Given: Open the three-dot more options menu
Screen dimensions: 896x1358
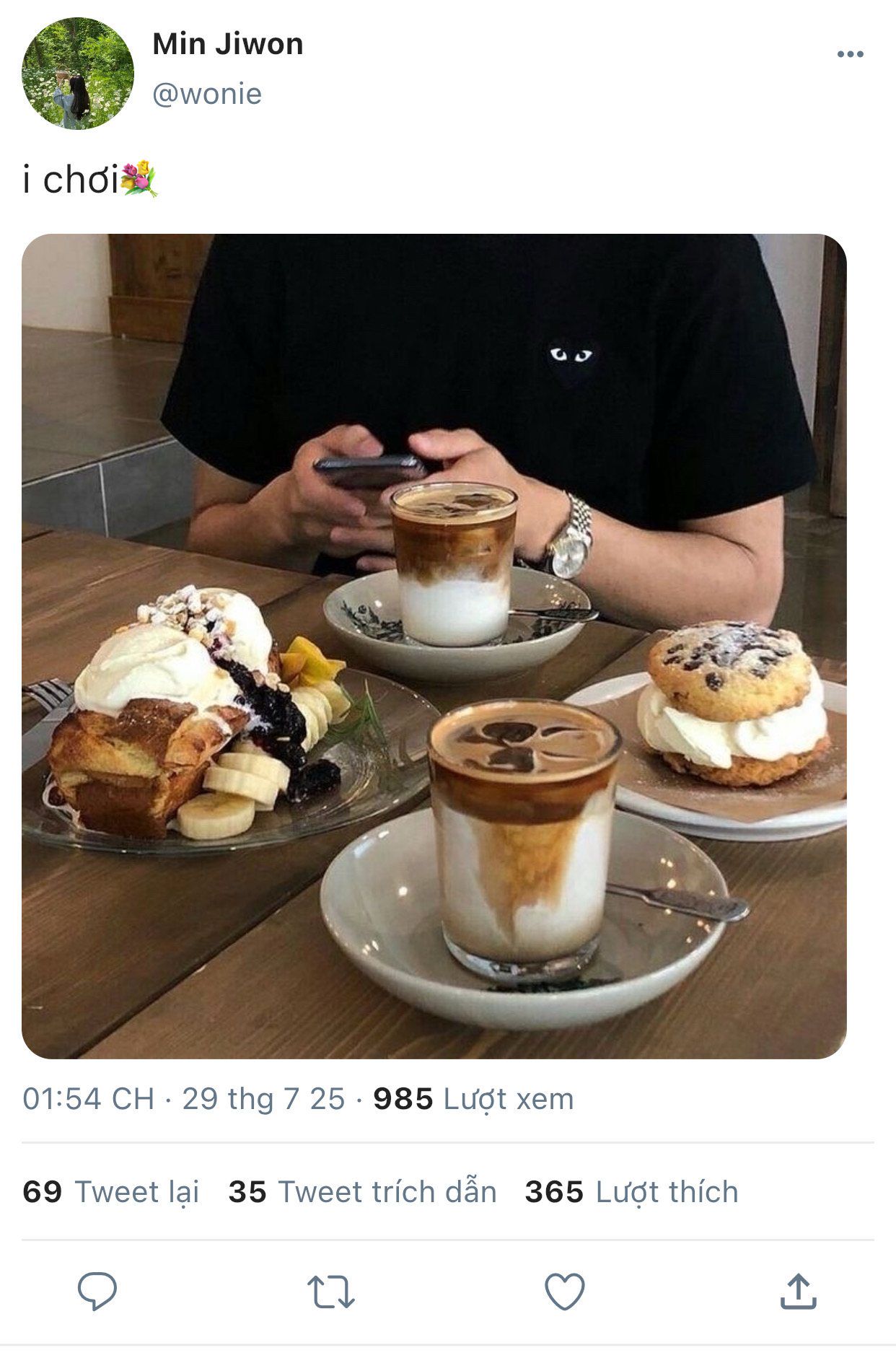Looking at the screenshot, I should (x=851, y=54).
